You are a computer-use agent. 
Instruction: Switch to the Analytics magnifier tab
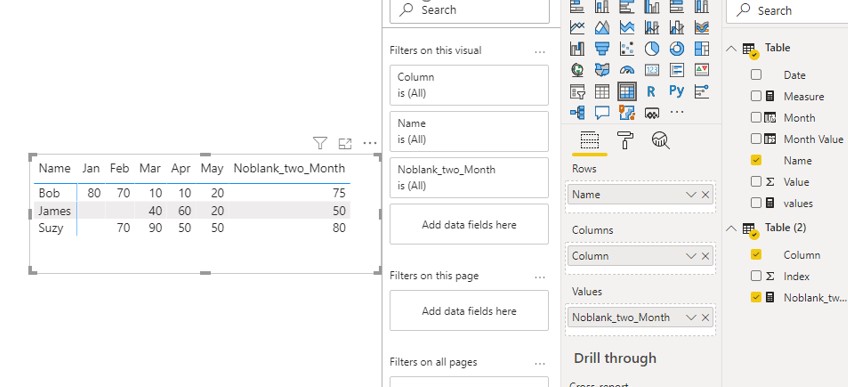coord(660,141)
